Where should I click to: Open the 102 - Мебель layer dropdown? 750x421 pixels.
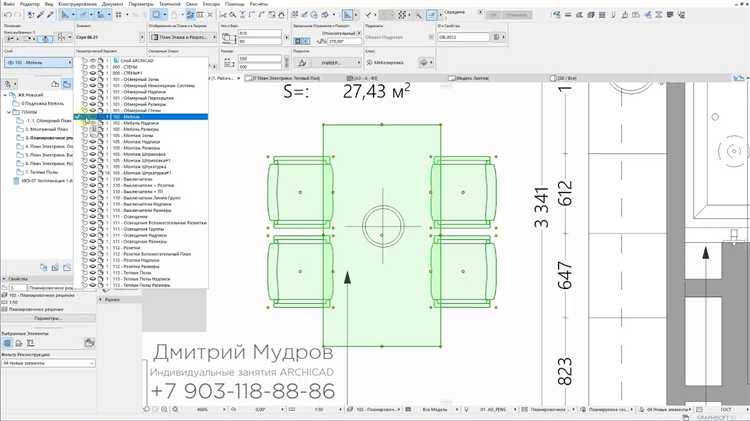(70, 60)
